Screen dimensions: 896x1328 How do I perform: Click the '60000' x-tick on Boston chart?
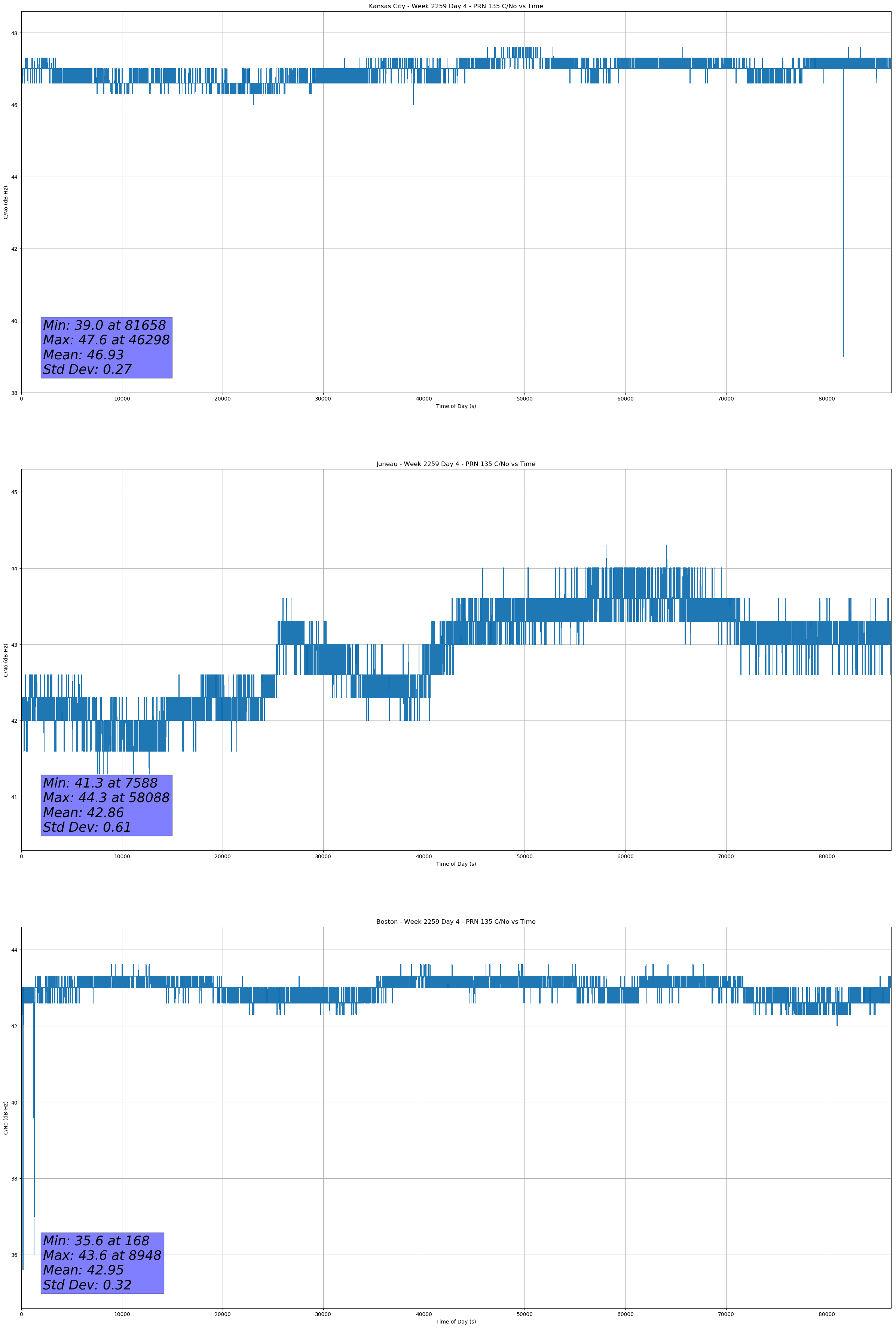coord(625,1314)
